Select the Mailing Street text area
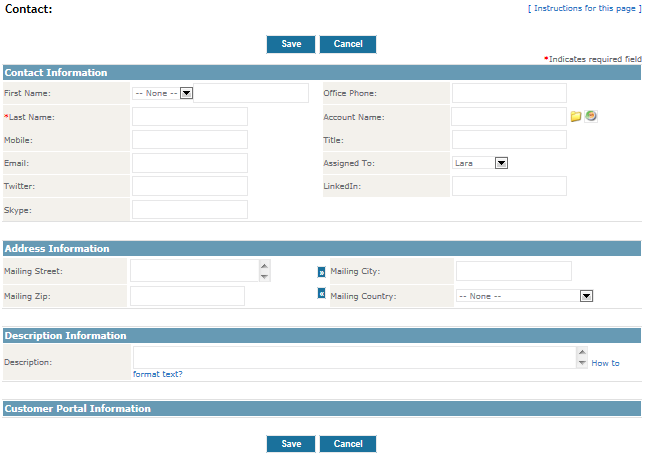 coord(193,270)
